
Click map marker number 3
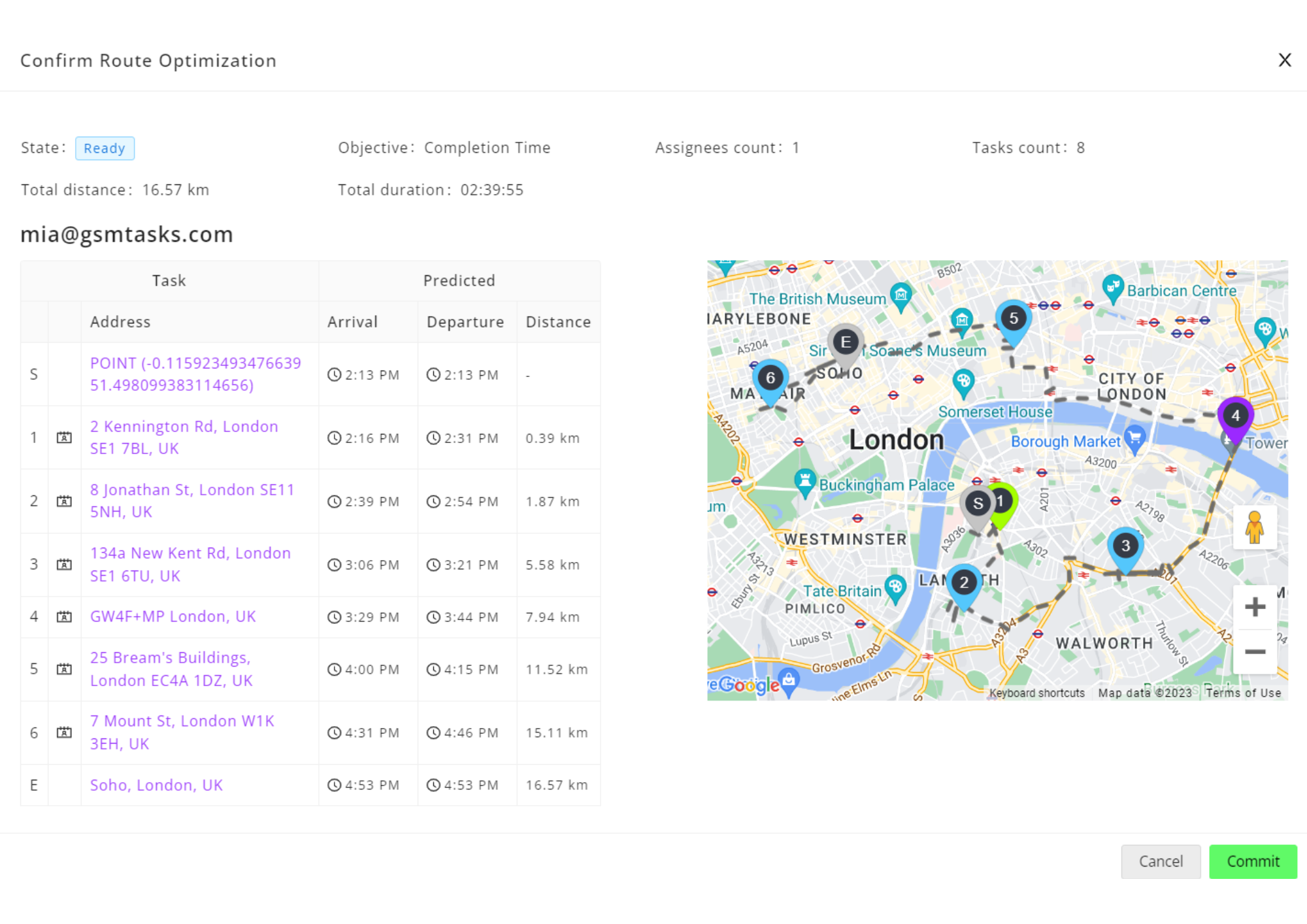[1125, 547]
